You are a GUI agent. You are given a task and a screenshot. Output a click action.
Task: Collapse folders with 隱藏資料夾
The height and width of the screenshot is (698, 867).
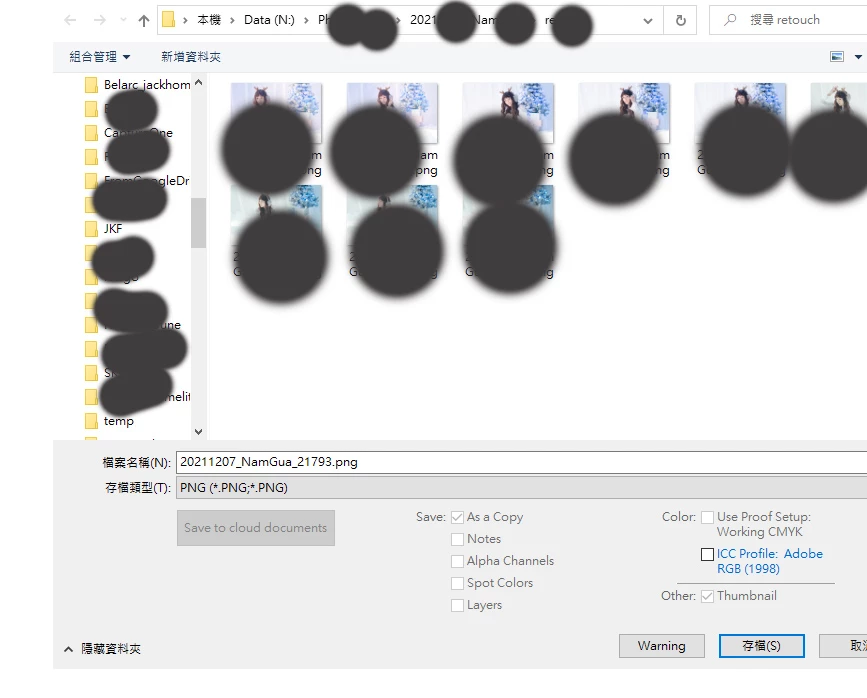coord(103,649)
